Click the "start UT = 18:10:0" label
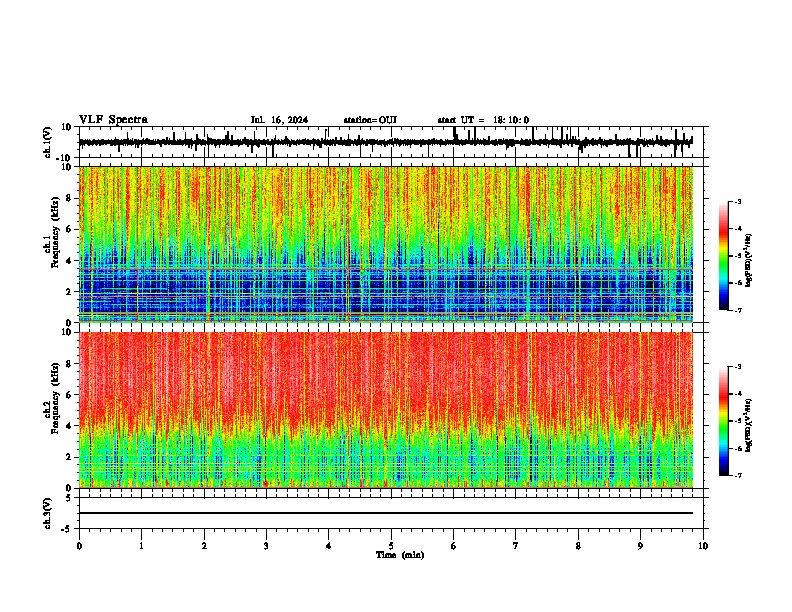Image resolution: width=792 pixels, height=612 pixels. point(483,120)
